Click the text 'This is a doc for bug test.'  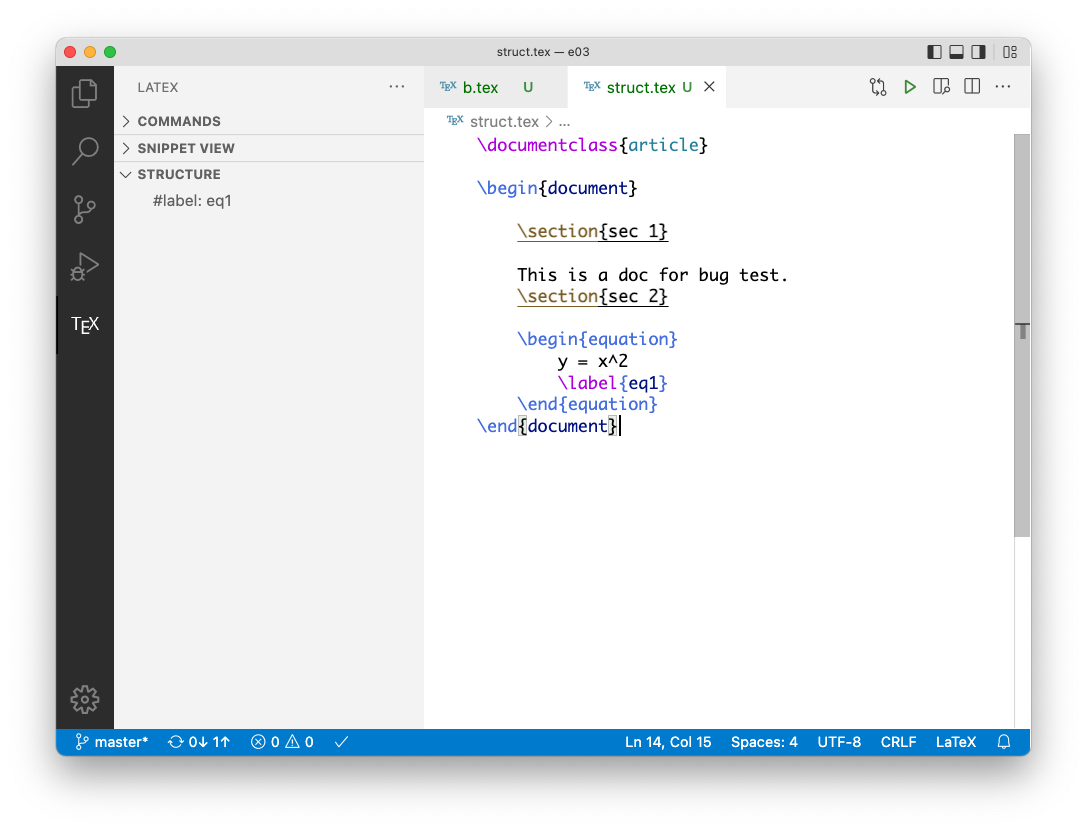[652, 275]
